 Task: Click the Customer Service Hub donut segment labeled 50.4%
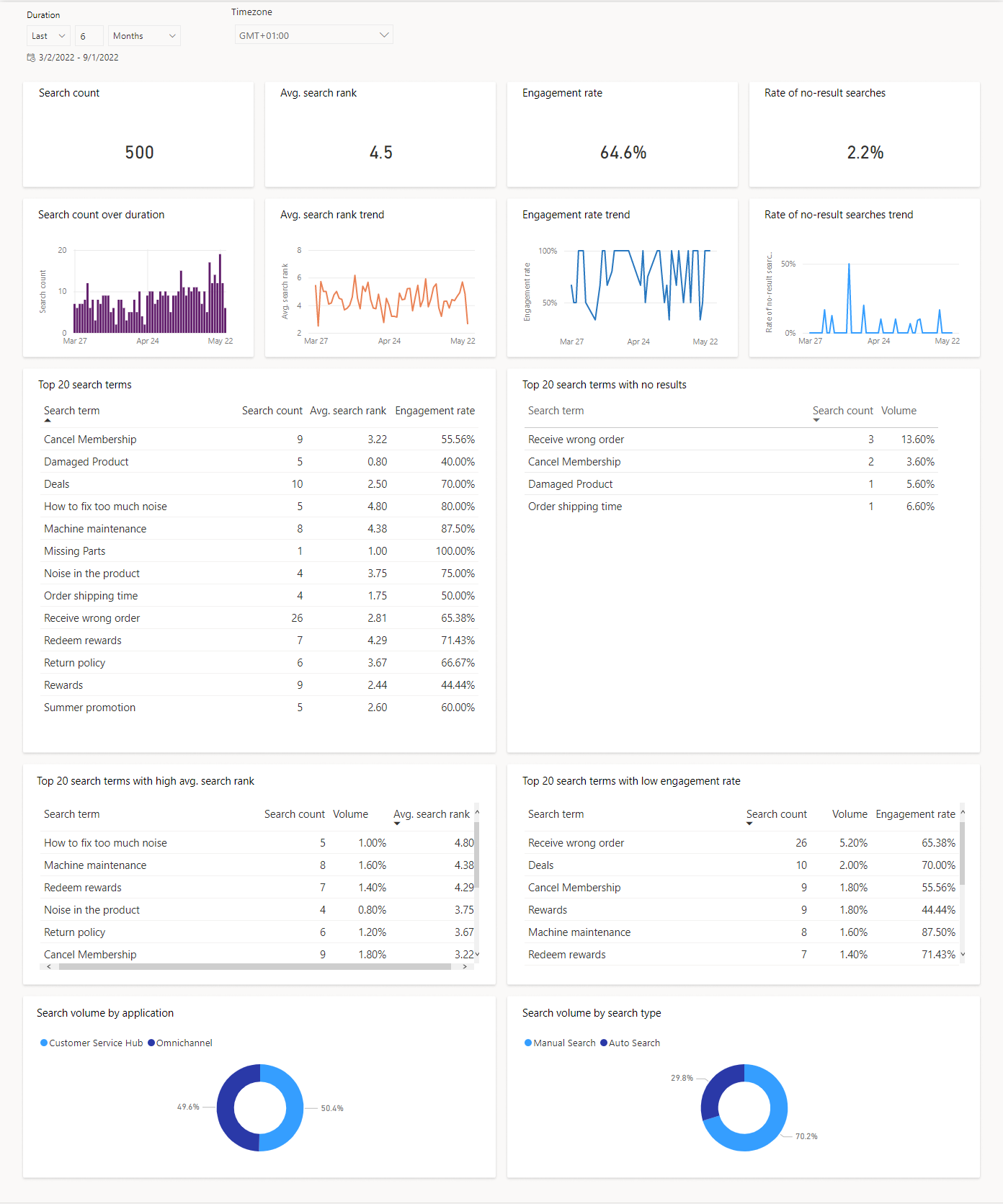(x=295, y=1108)
